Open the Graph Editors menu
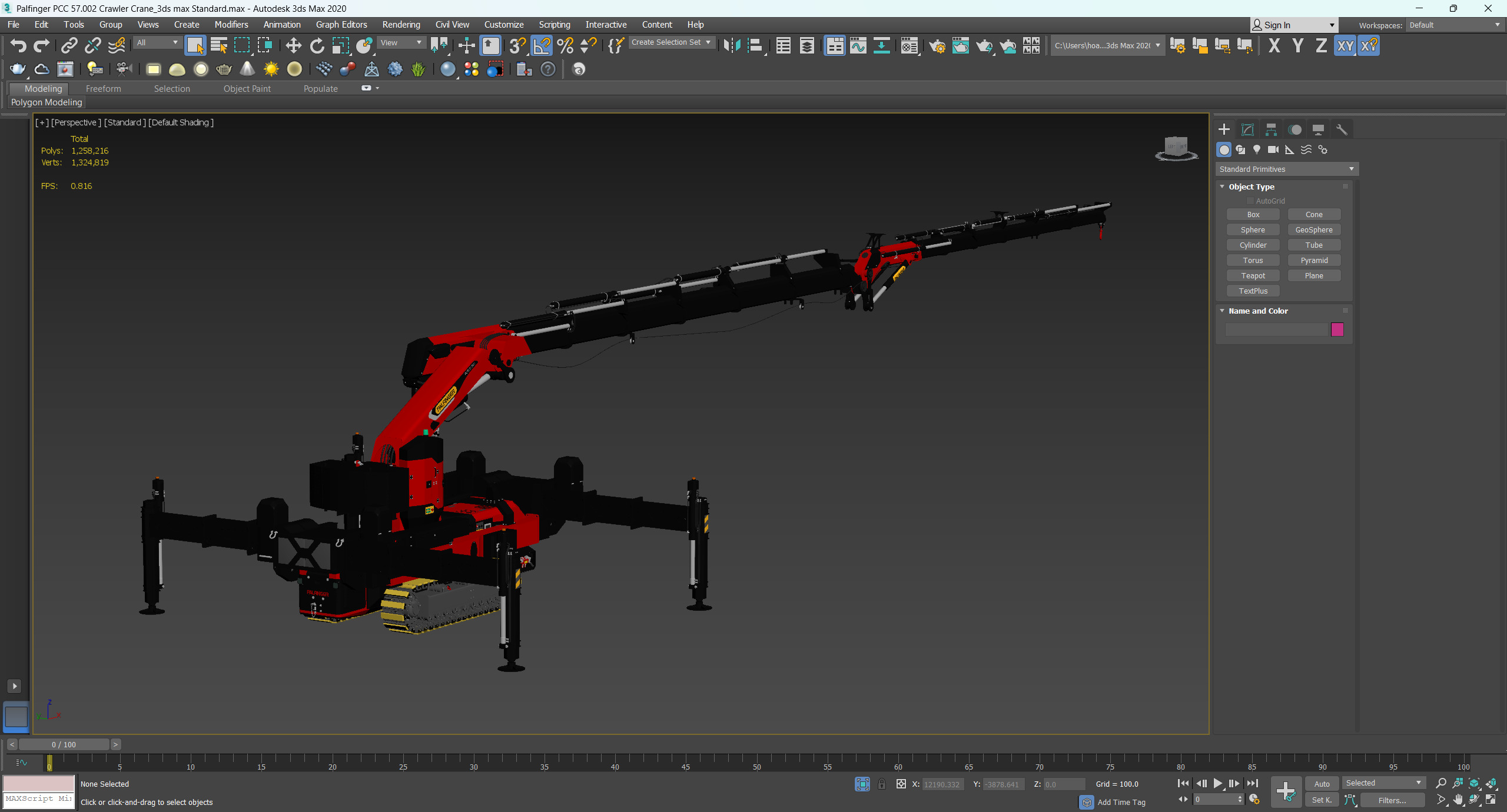This screenshot has width=1507, height=812. tap(341, 24)
